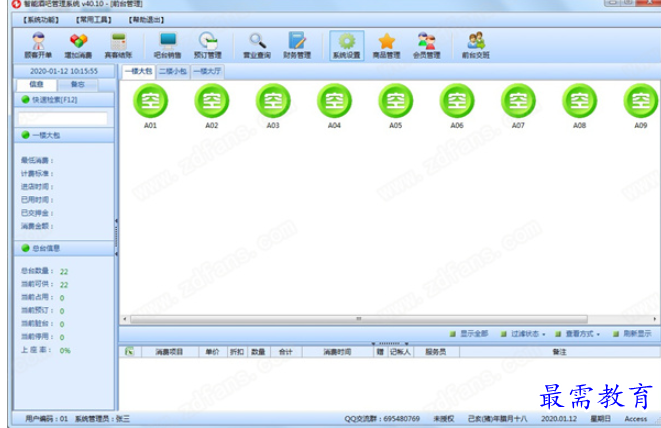Click the scrollbar right arrow
661x428 pixels.
pyautogui.click(x=655, y=319)
